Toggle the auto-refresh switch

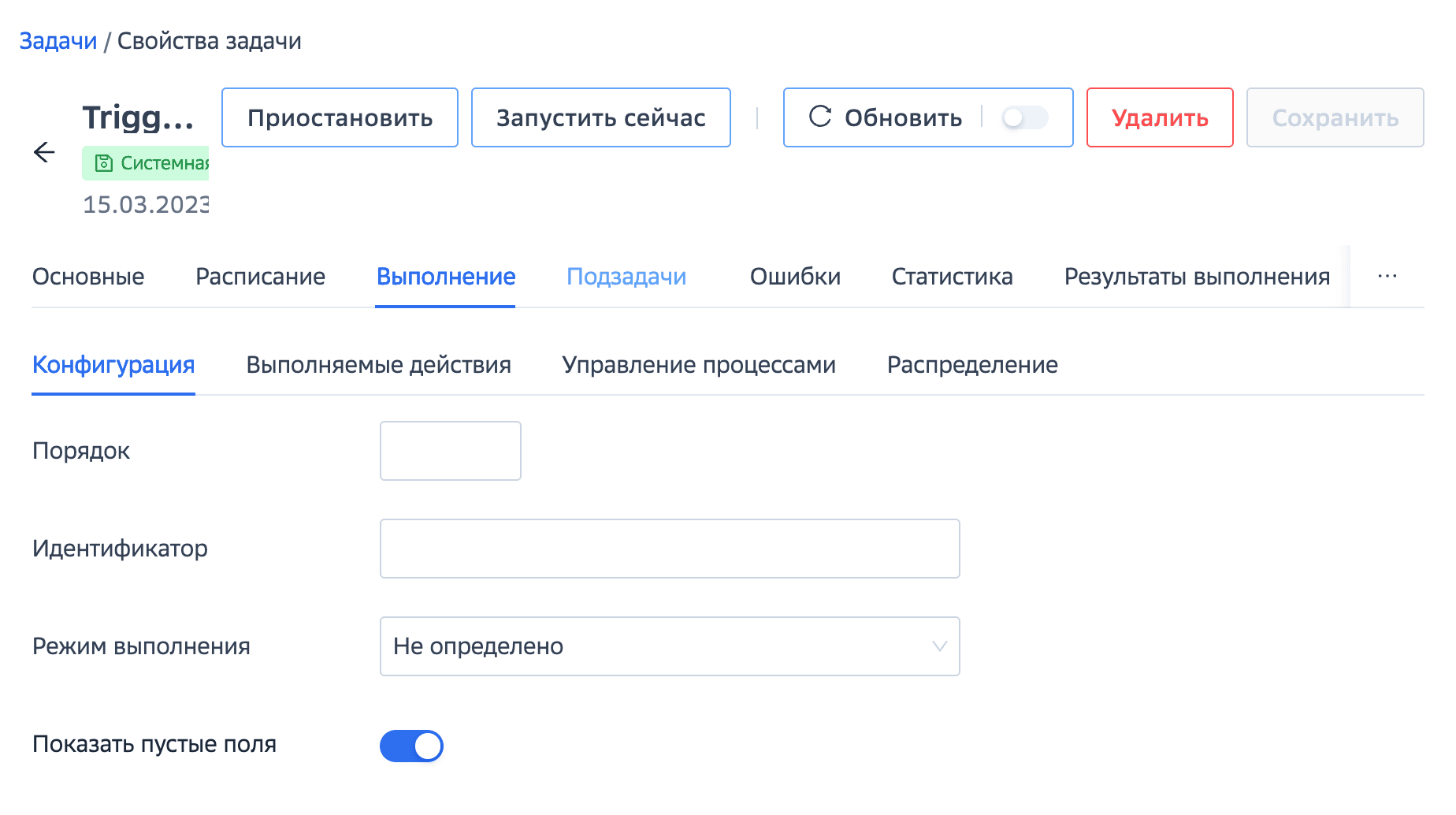pos(1023,117)
